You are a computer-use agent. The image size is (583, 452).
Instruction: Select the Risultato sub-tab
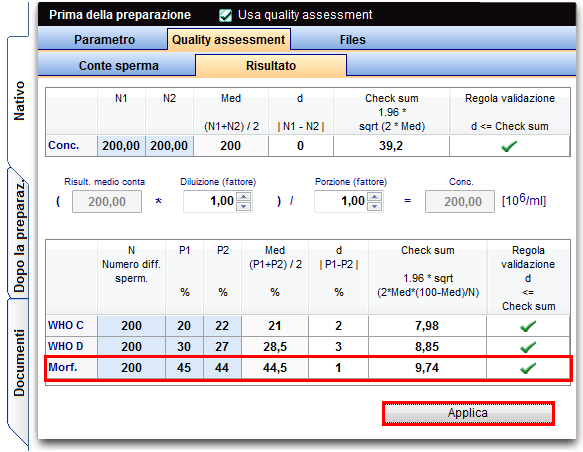pos(271,65)
